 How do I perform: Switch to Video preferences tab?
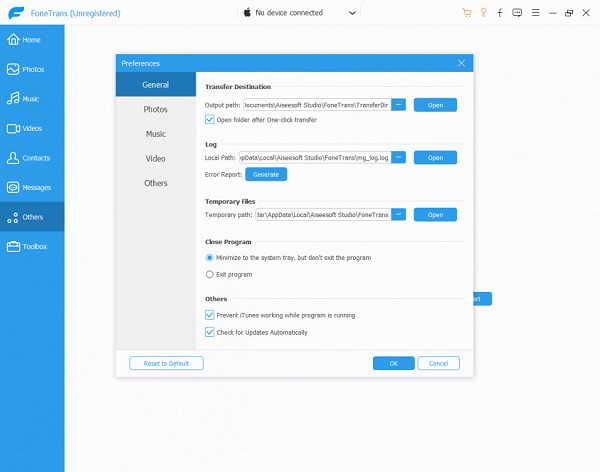point(156,158)
